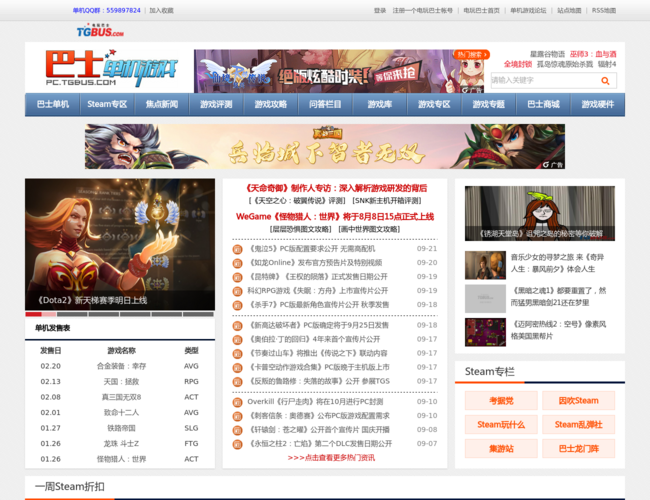Open the 站点地图 link
This screenshot has height=500, width=650.
tap(569, 10)
